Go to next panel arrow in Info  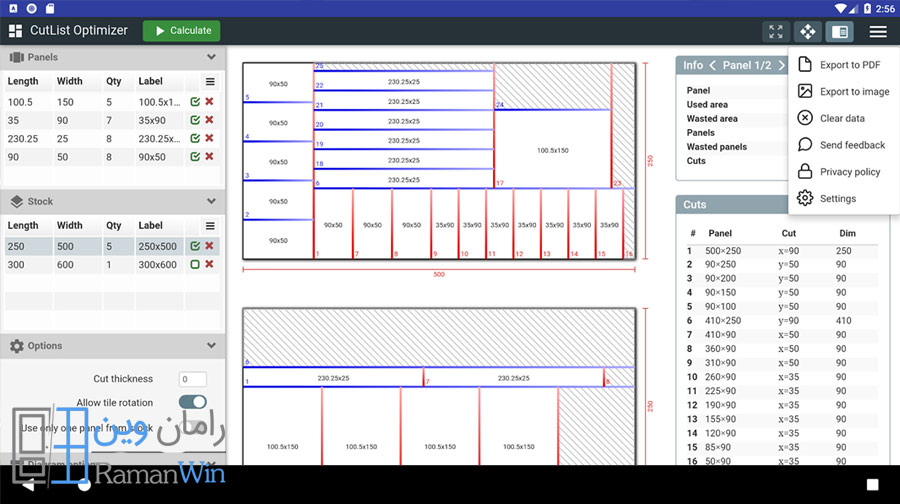781,65
